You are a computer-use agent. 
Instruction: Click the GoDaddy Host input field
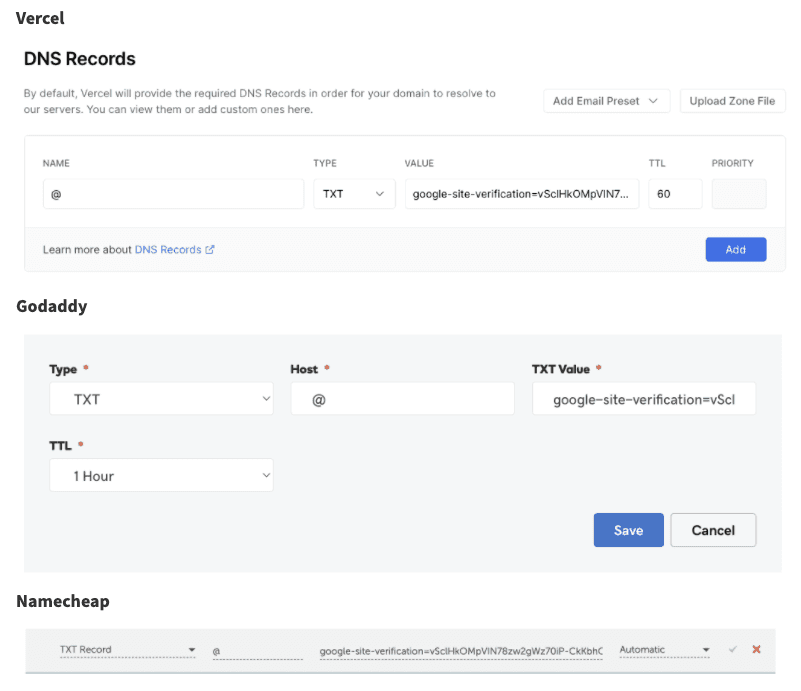(402, 399)
